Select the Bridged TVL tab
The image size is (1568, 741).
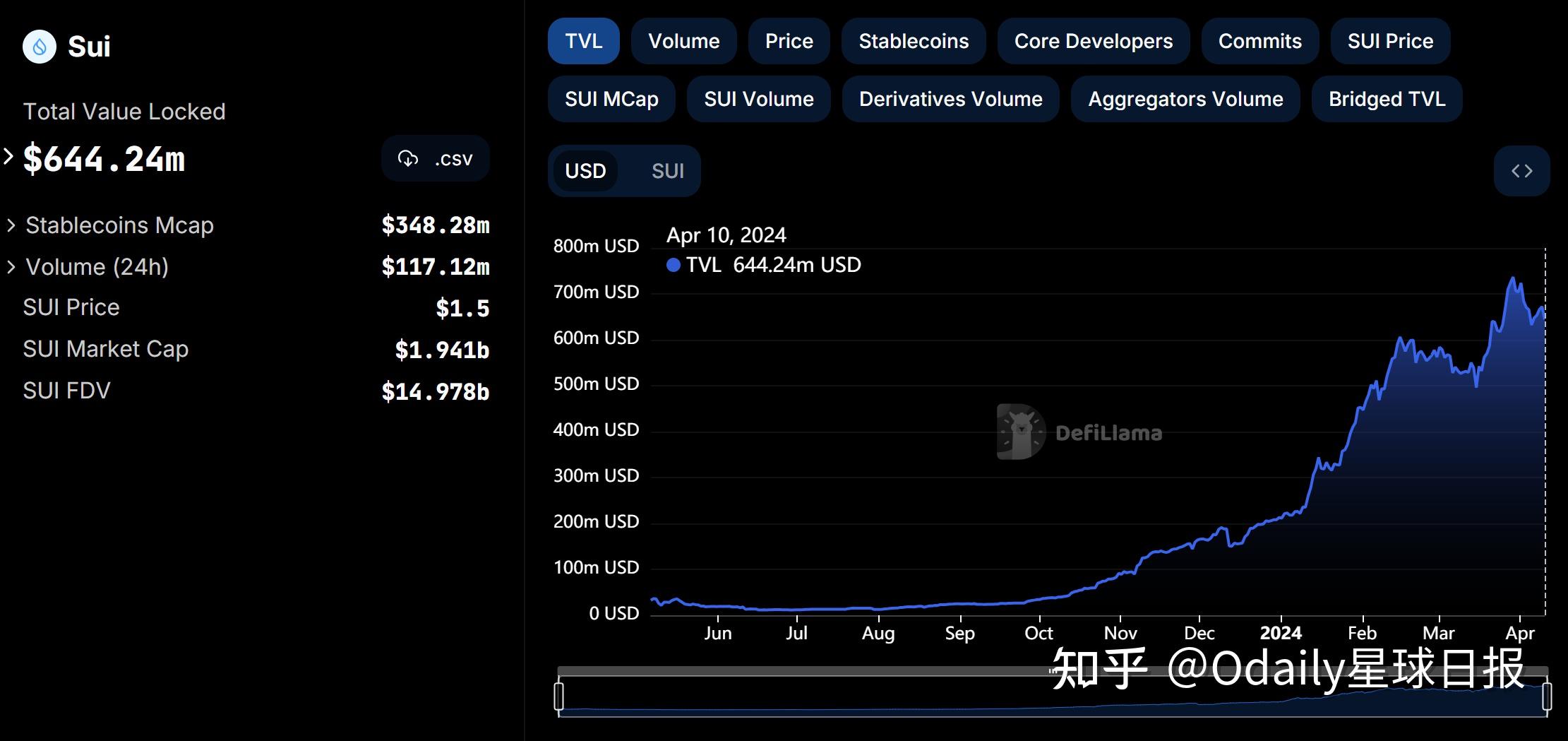(x=1386, y=99)
